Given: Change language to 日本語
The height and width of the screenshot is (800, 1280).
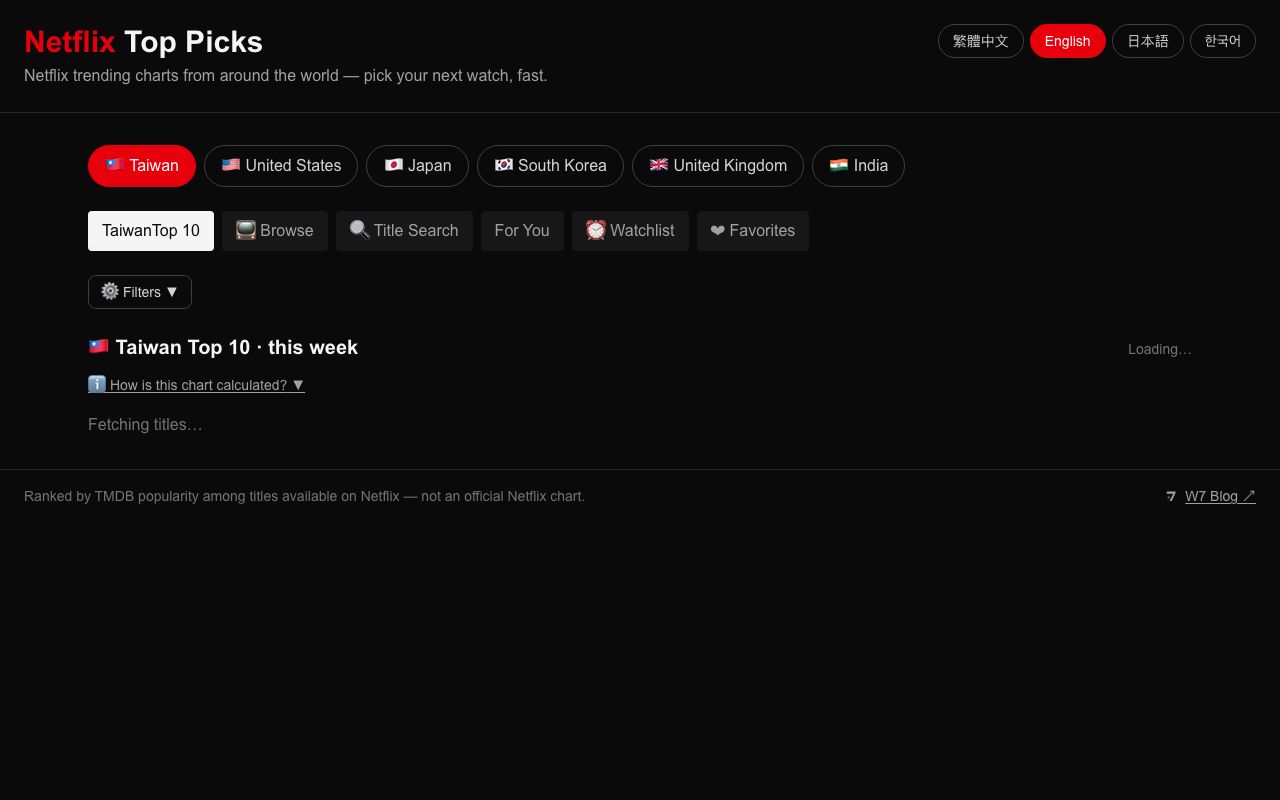Looking at the screenshot, I should point(1148,41).
